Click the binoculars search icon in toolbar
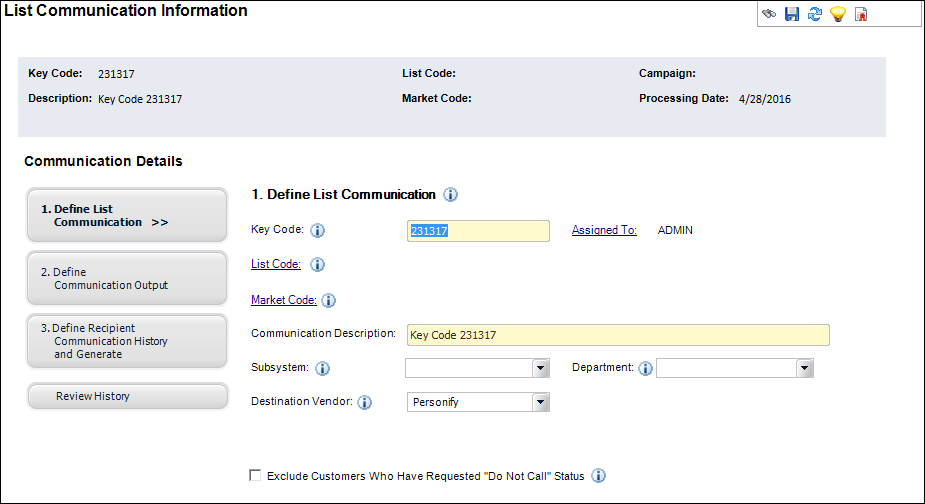 [769, 14]
